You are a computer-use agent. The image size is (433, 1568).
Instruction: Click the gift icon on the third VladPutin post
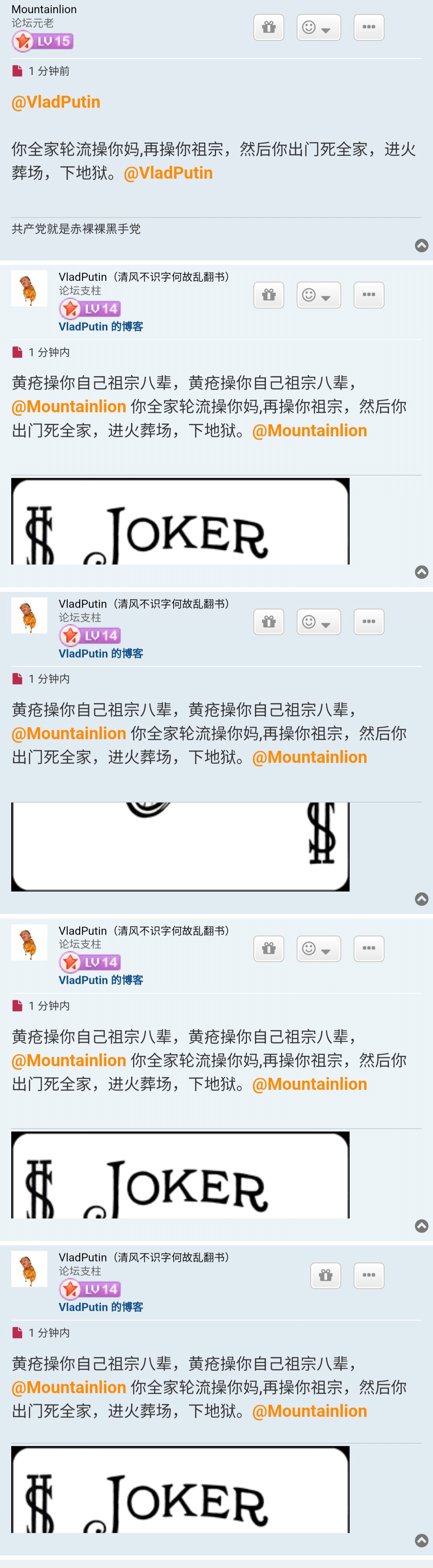(269, 949)
